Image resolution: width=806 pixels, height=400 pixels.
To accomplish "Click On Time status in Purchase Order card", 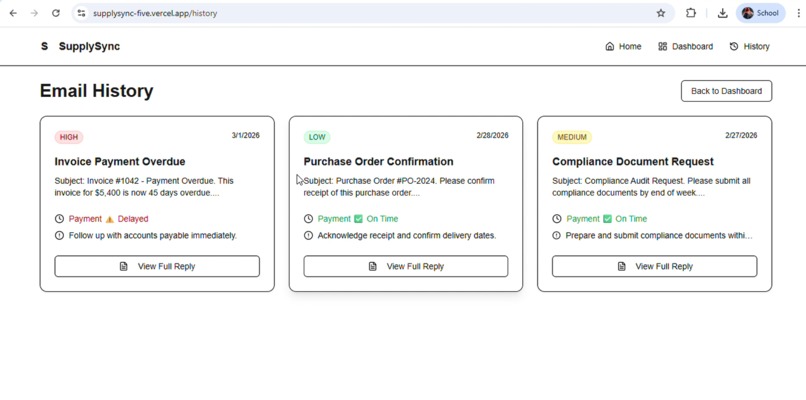I will 382,219.
